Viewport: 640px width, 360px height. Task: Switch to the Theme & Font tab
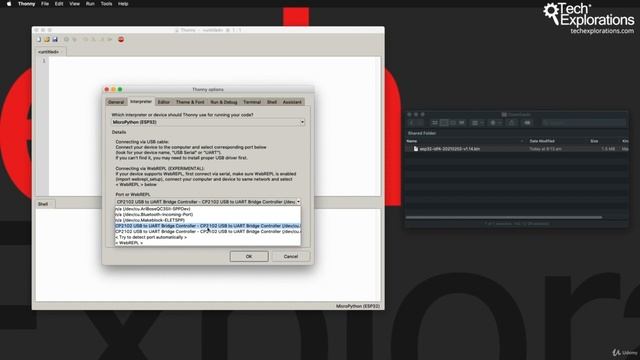tap(190, 102)
